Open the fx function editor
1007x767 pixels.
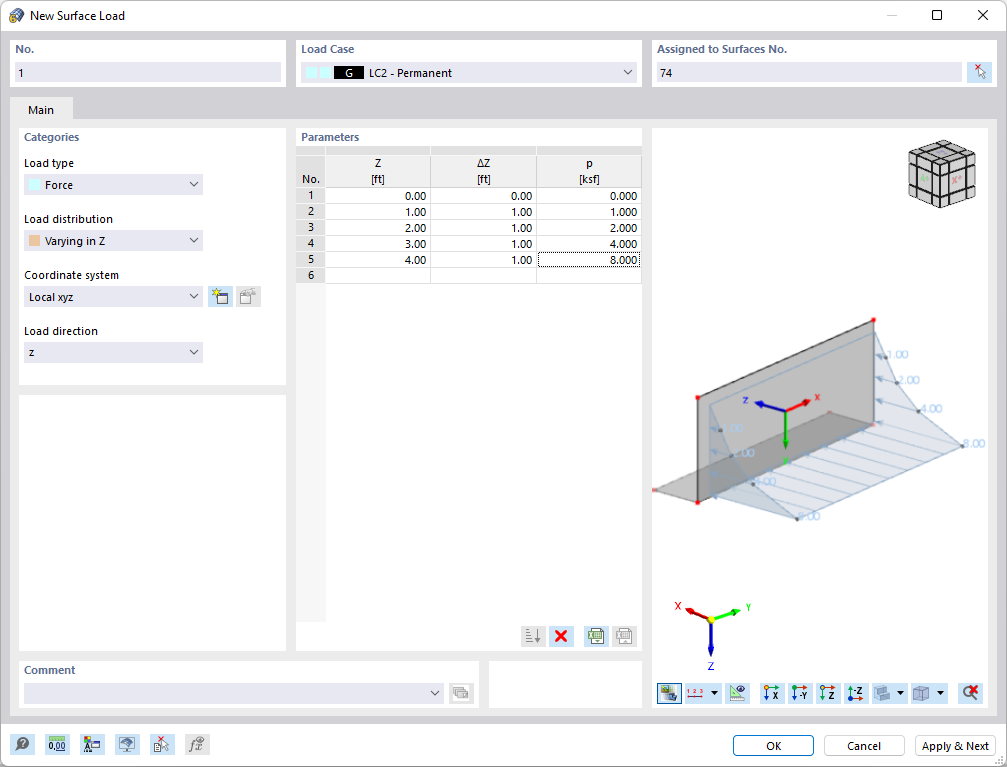197,744
